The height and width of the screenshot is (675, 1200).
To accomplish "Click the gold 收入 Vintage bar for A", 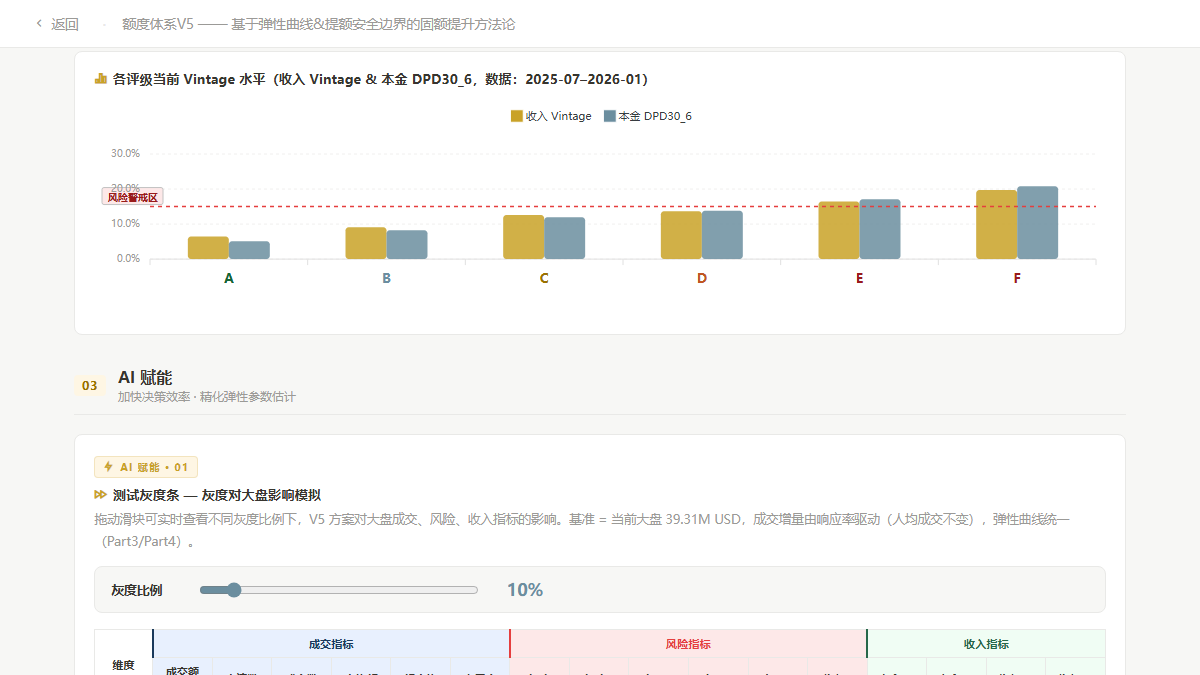I will click(x=208, y=248).
